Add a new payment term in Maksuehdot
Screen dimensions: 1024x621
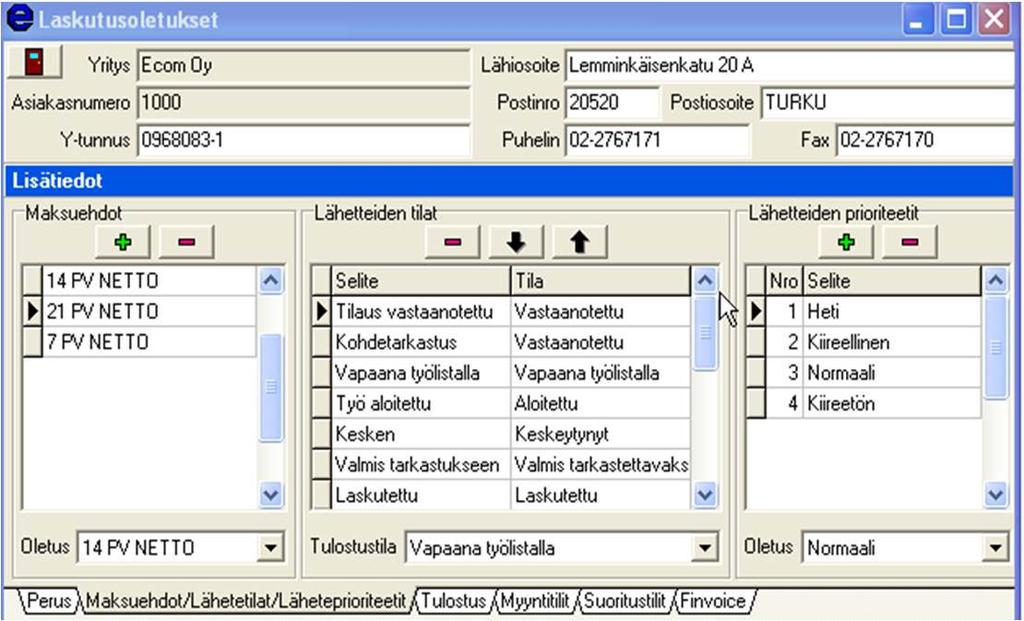coord(123,242)
